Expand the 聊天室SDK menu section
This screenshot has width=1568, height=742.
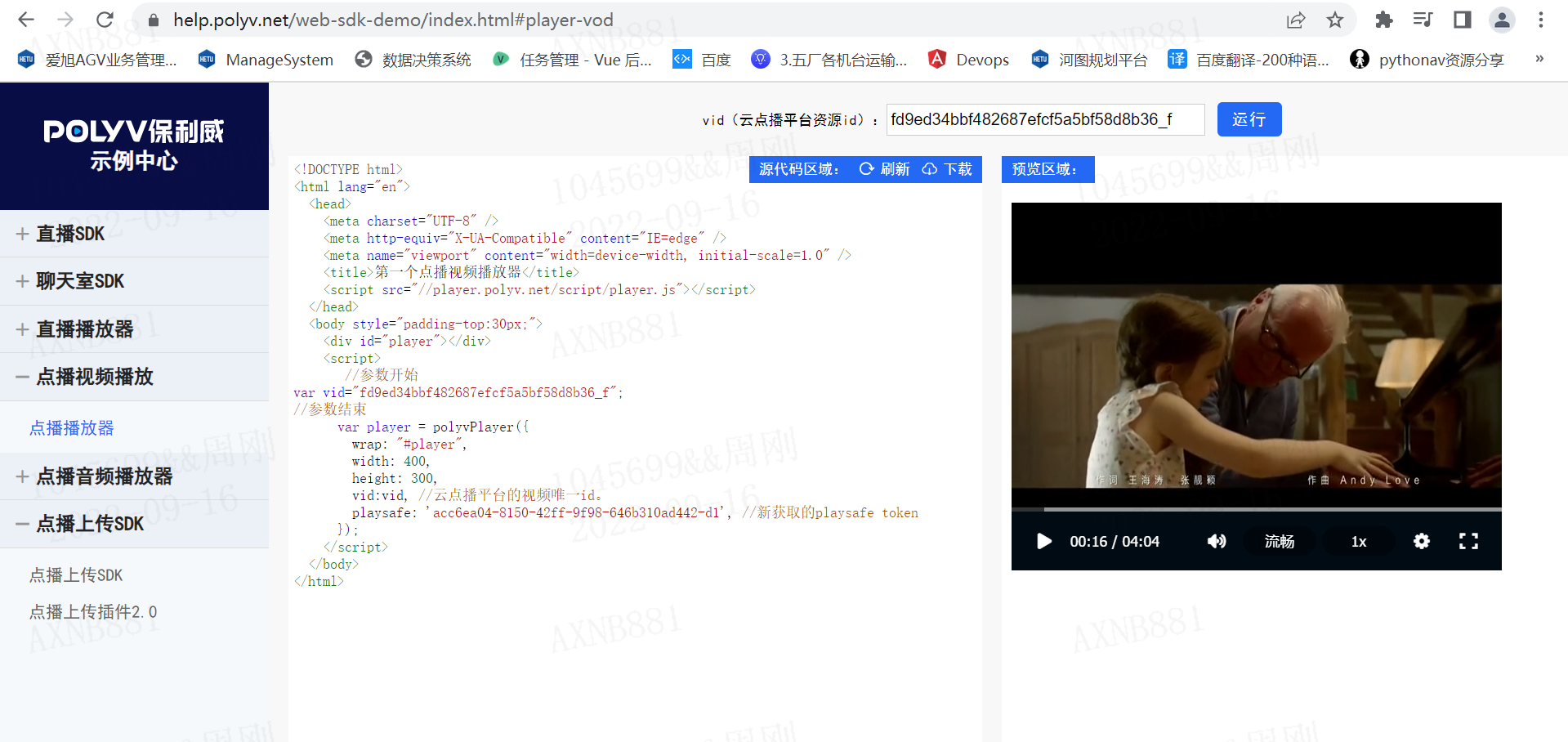click(134, 281)
